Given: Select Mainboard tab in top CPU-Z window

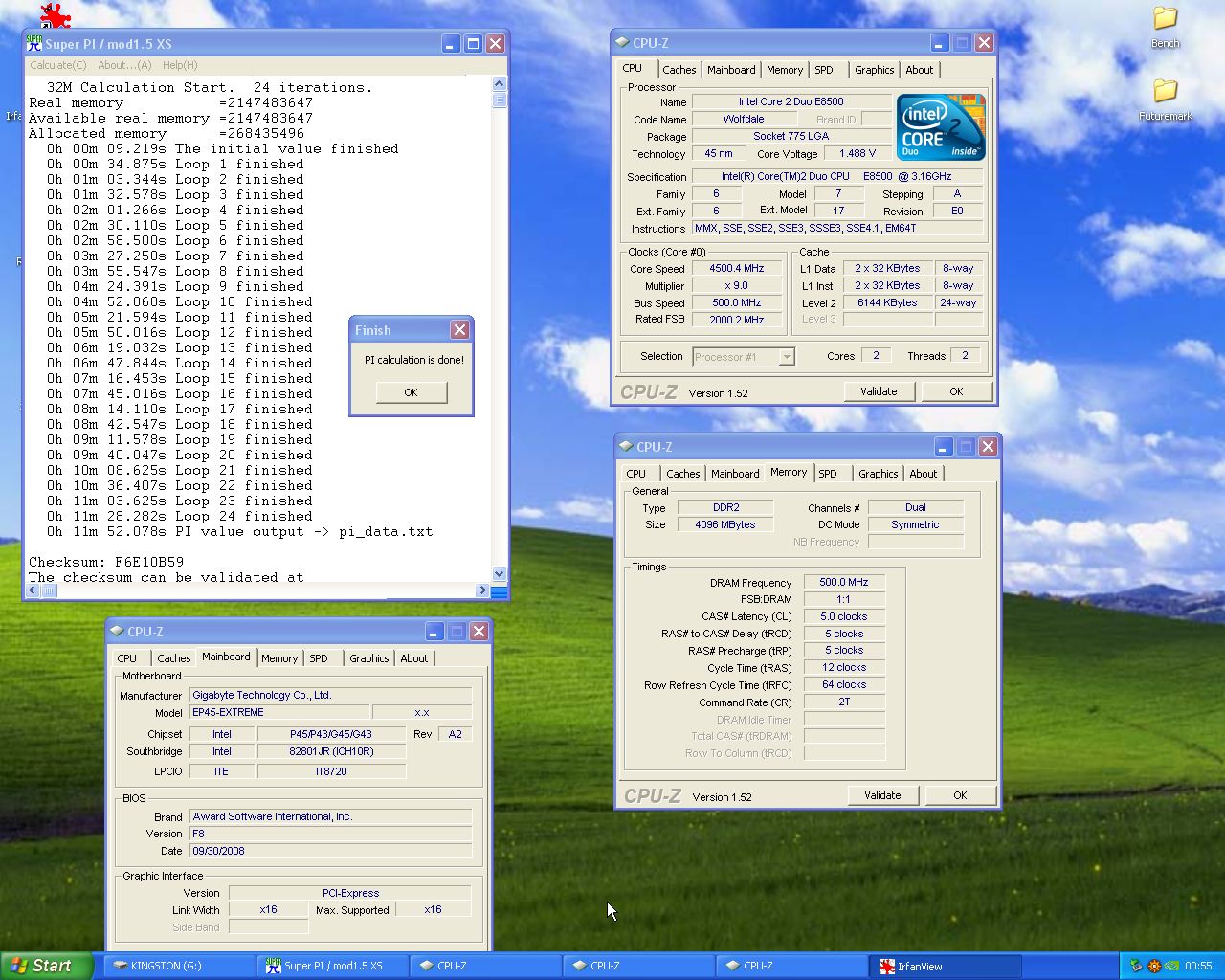Looking at the screenshot, I should point(731,70).
